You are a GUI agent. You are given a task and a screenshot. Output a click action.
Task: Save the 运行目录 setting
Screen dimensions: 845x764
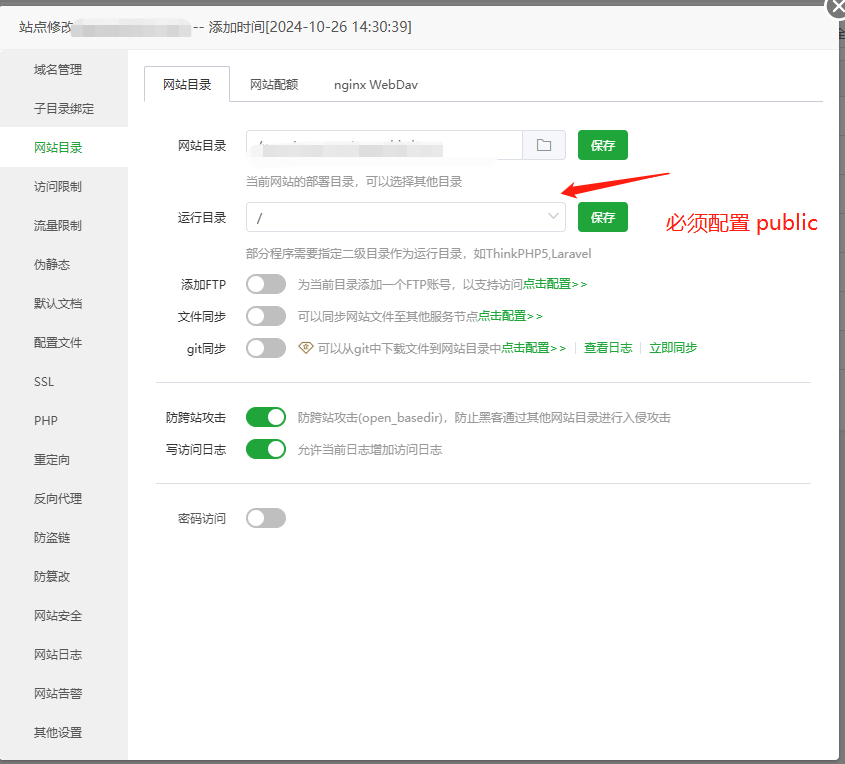coord(602,217)
